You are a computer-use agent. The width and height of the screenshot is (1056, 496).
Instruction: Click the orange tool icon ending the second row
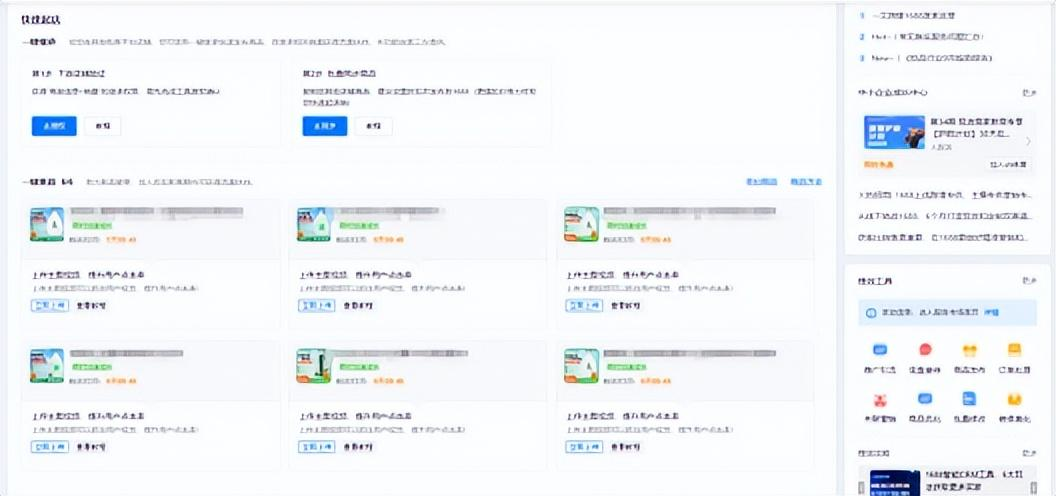pyautogui.click(x=1014, y=400)
